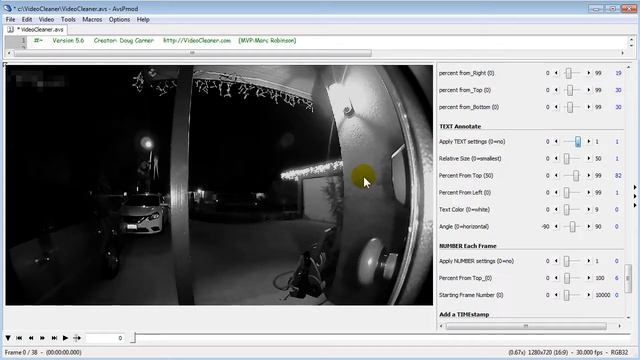Increase percent from_Top (0) with right arrow
Screen dimensions: 640x360
(x=589, y=90)
